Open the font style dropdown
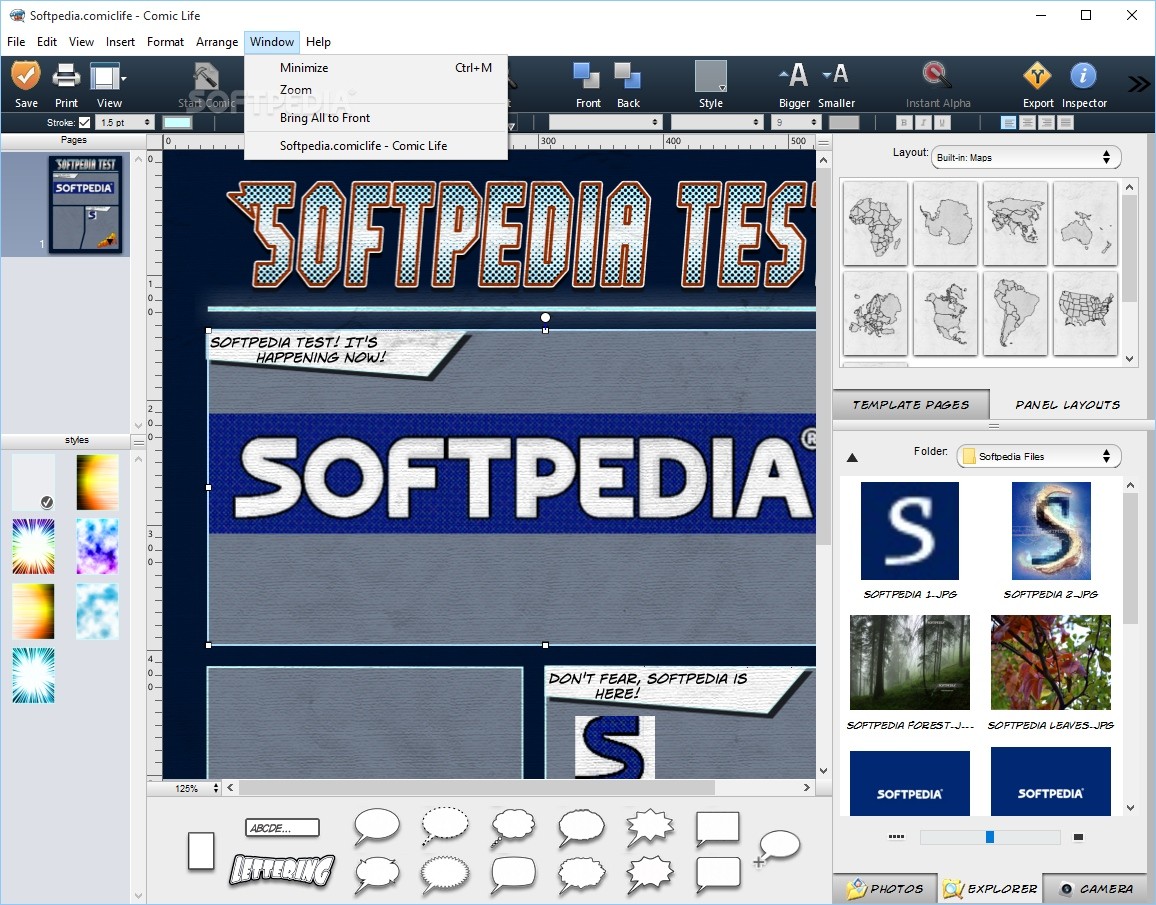The width and height of the screenshot is (1156, 905). (x=716, y=122)
